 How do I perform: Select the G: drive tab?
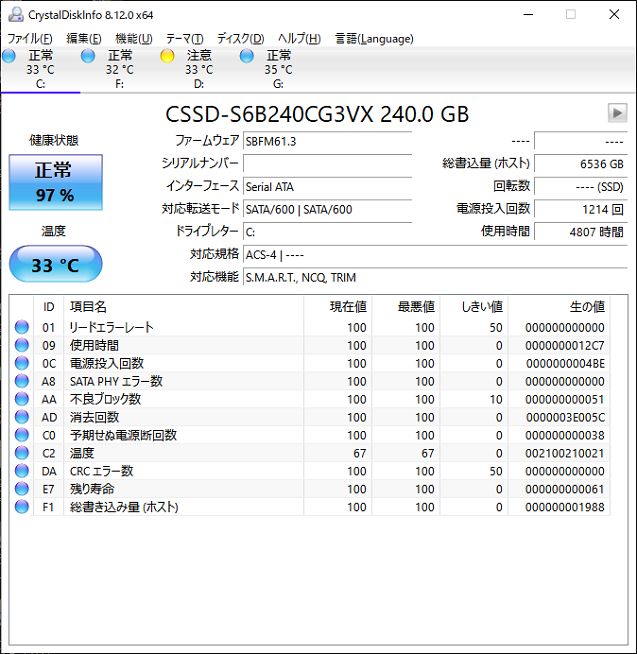coord(278,70)
